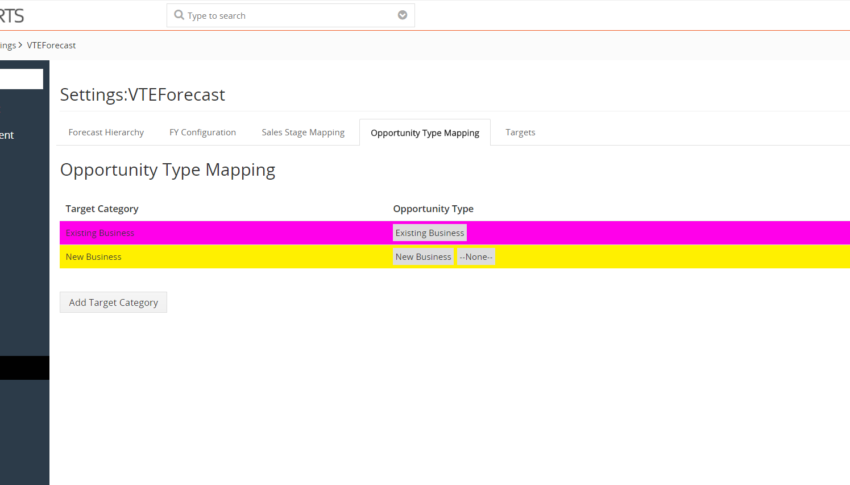850x485 pixels.
Task: Go to the Targets tab
Action: click(520, 132)
